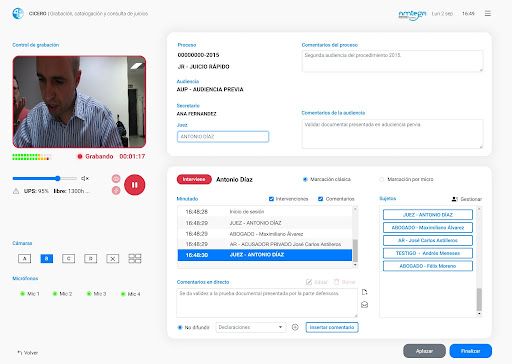The width and height of the screenshot is (512, 364).
Task: Select highlighted 16:48:30 JUEZ row
Action: coord(265,255)
